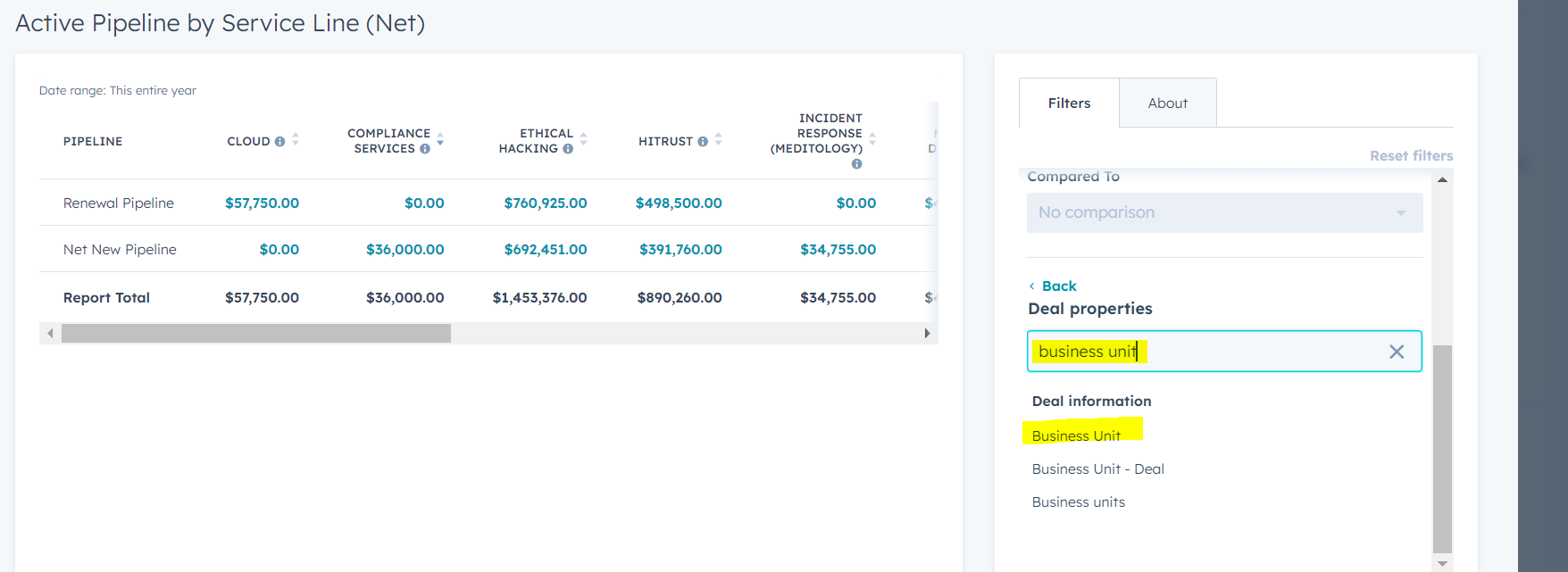
Task: Click the Cloud column info icon
Action: click(x=279, y=142)
